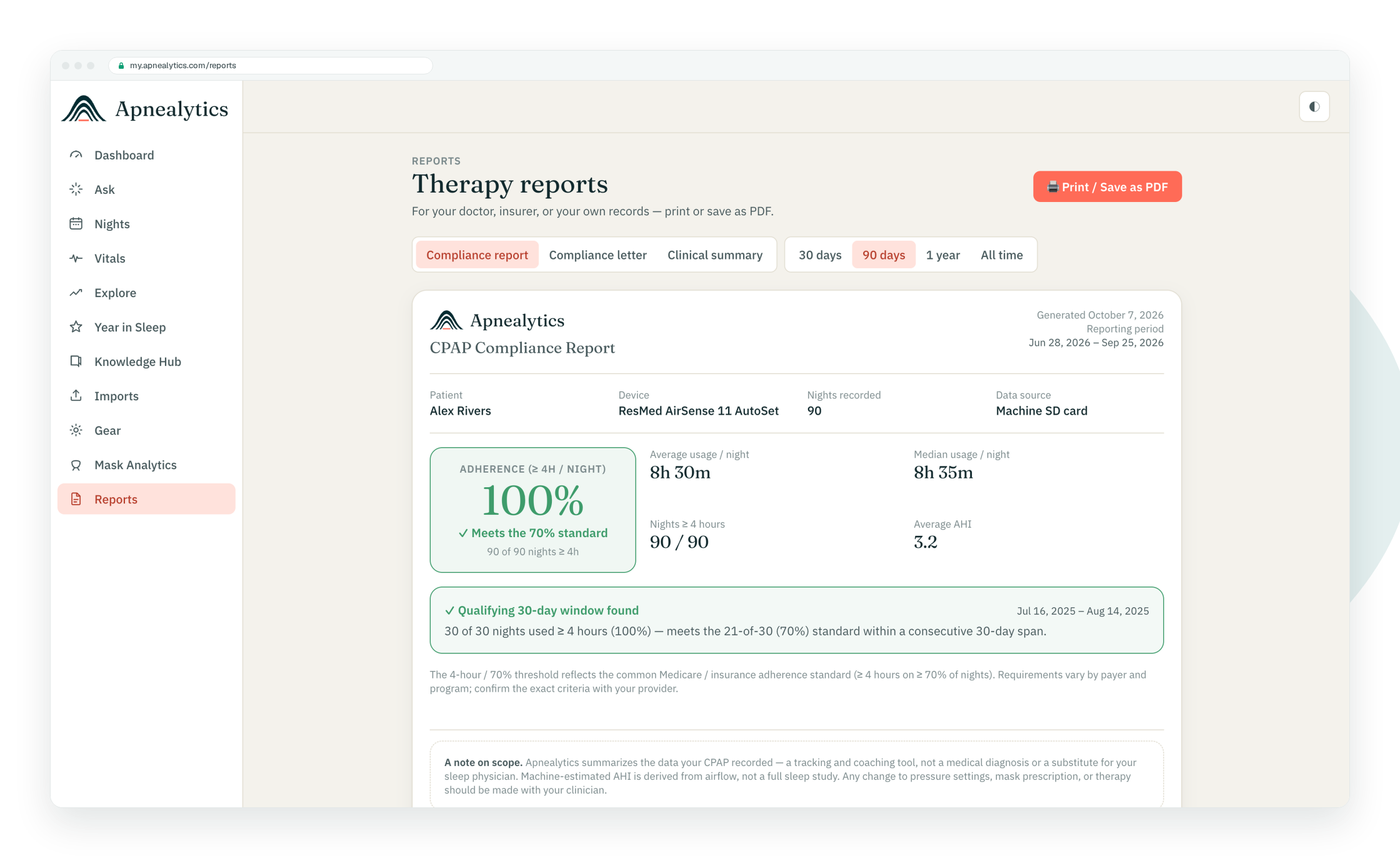Viewport: 1400px width, 858px height.
Task: Click the Apnealytics logo in the sidebar
Action: [145, 109]
